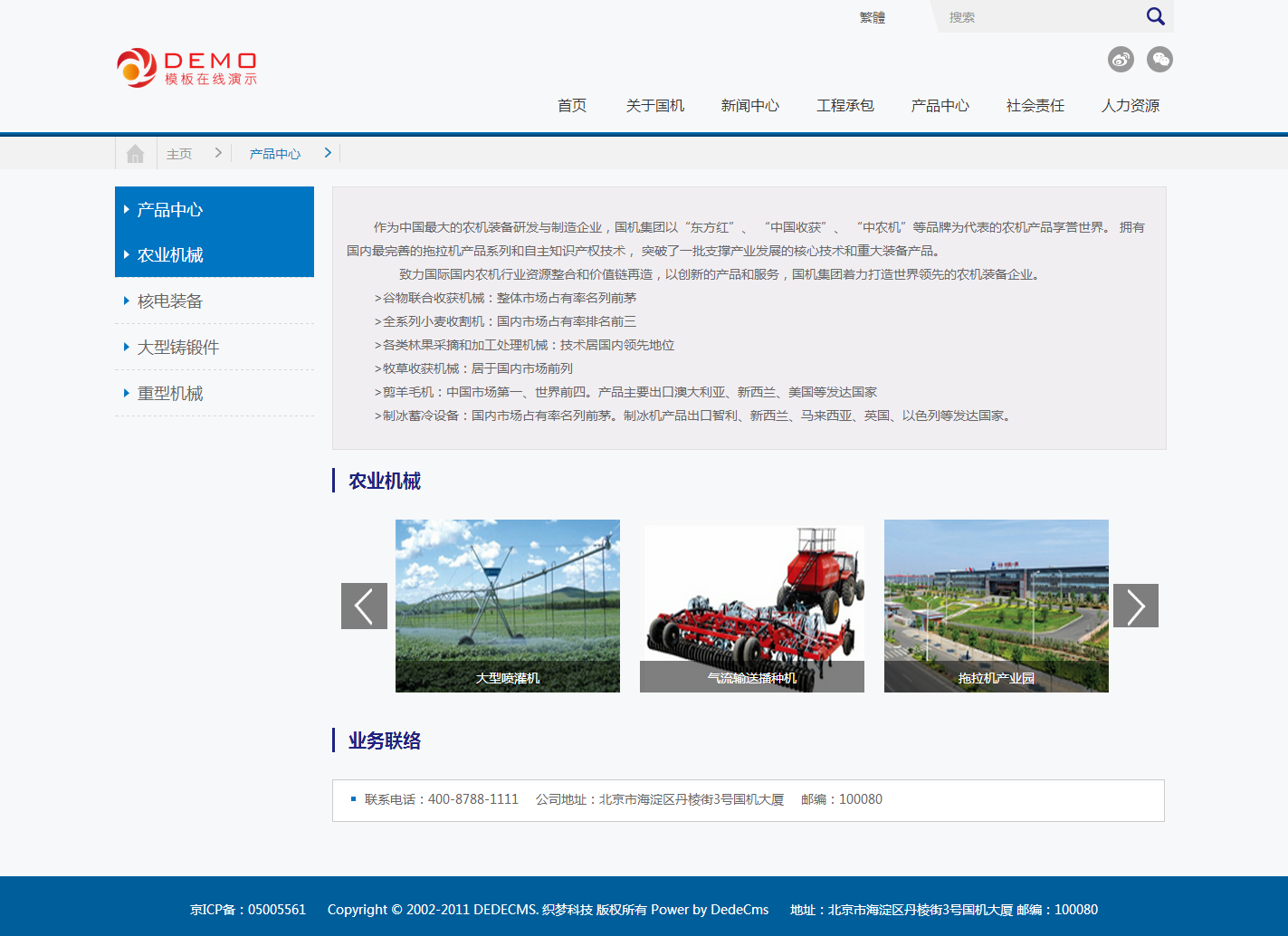The image size is (1288, 936).
Task: Click the 繁體 language switch
Action: click(872, 17)
